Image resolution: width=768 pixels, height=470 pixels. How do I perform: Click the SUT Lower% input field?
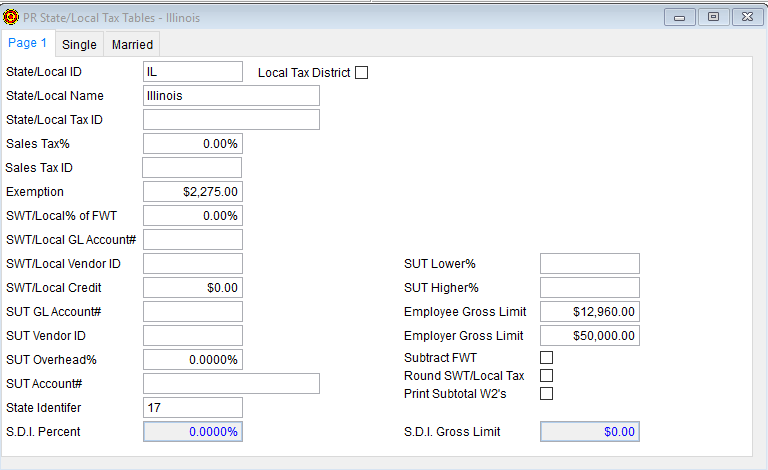(590, 263)
